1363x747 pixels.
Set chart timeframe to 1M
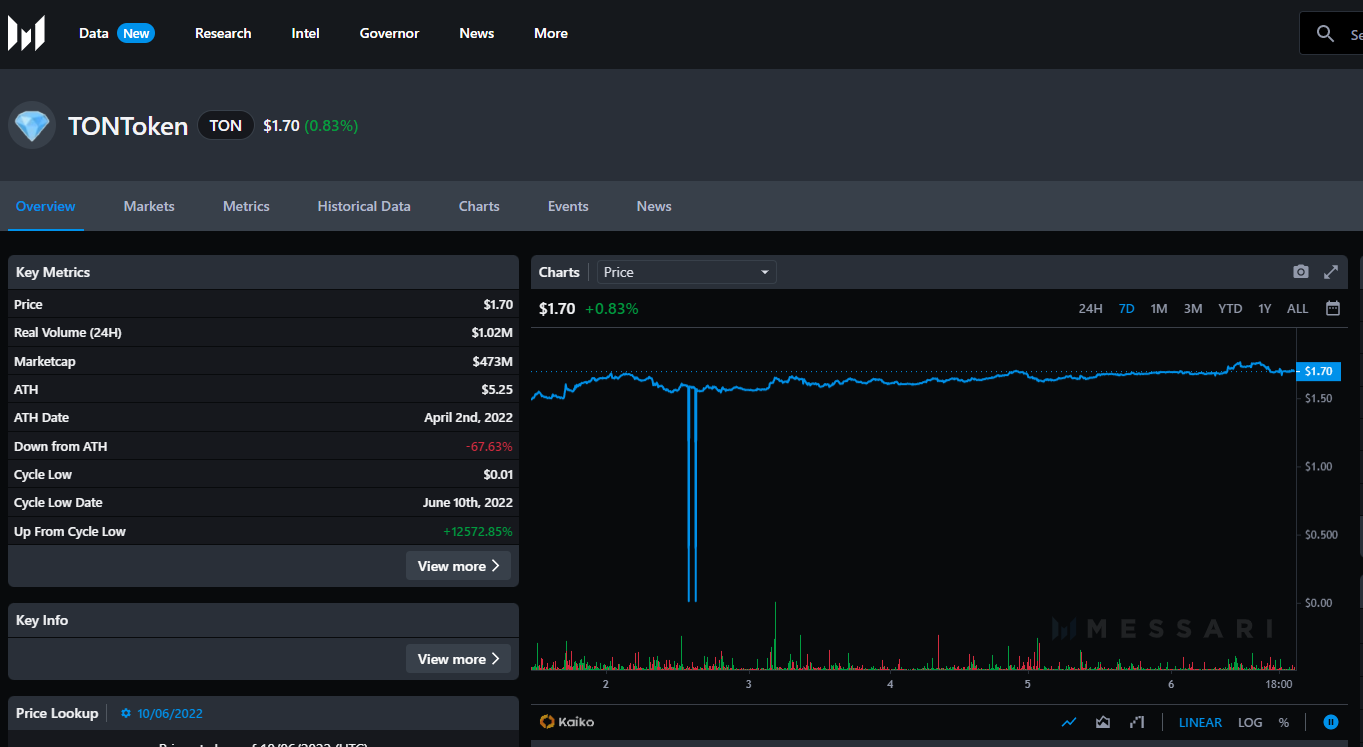[1159, 308]
